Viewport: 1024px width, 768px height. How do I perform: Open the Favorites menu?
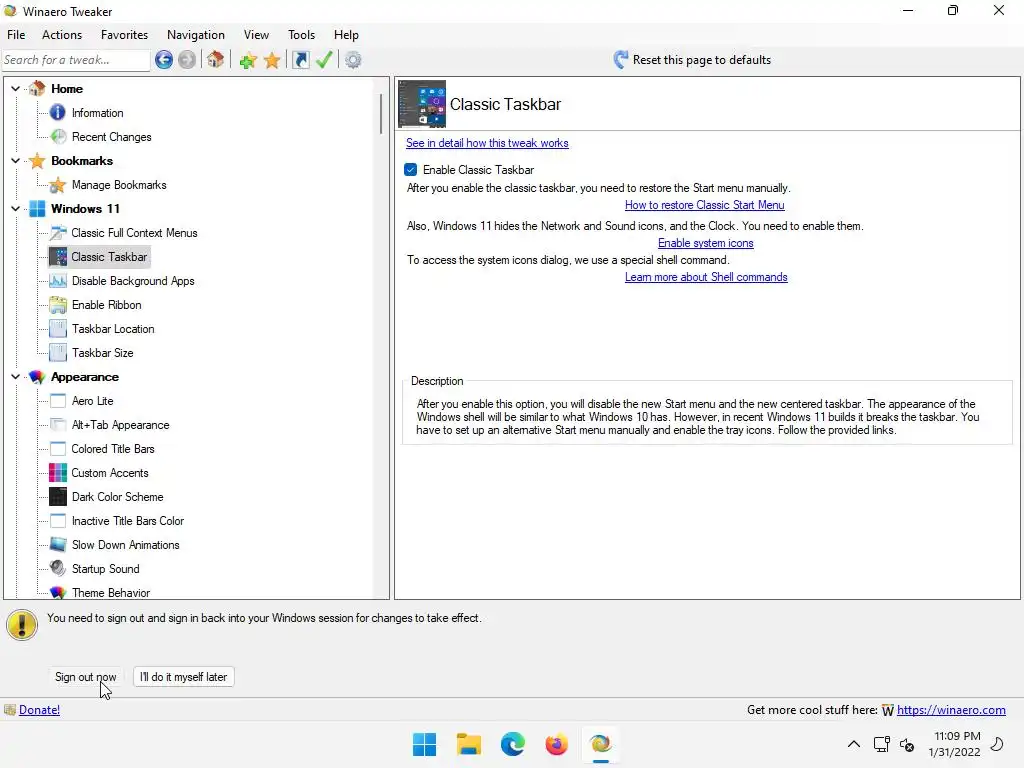124,35
